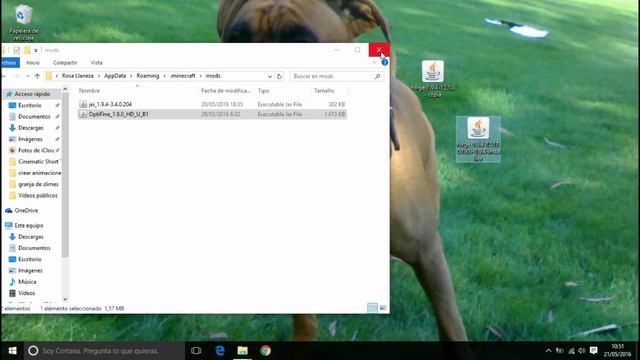This screenshot has height=360, width=640.
Task: Open Imágenes under Este equipo
Action: coord(30,271)
